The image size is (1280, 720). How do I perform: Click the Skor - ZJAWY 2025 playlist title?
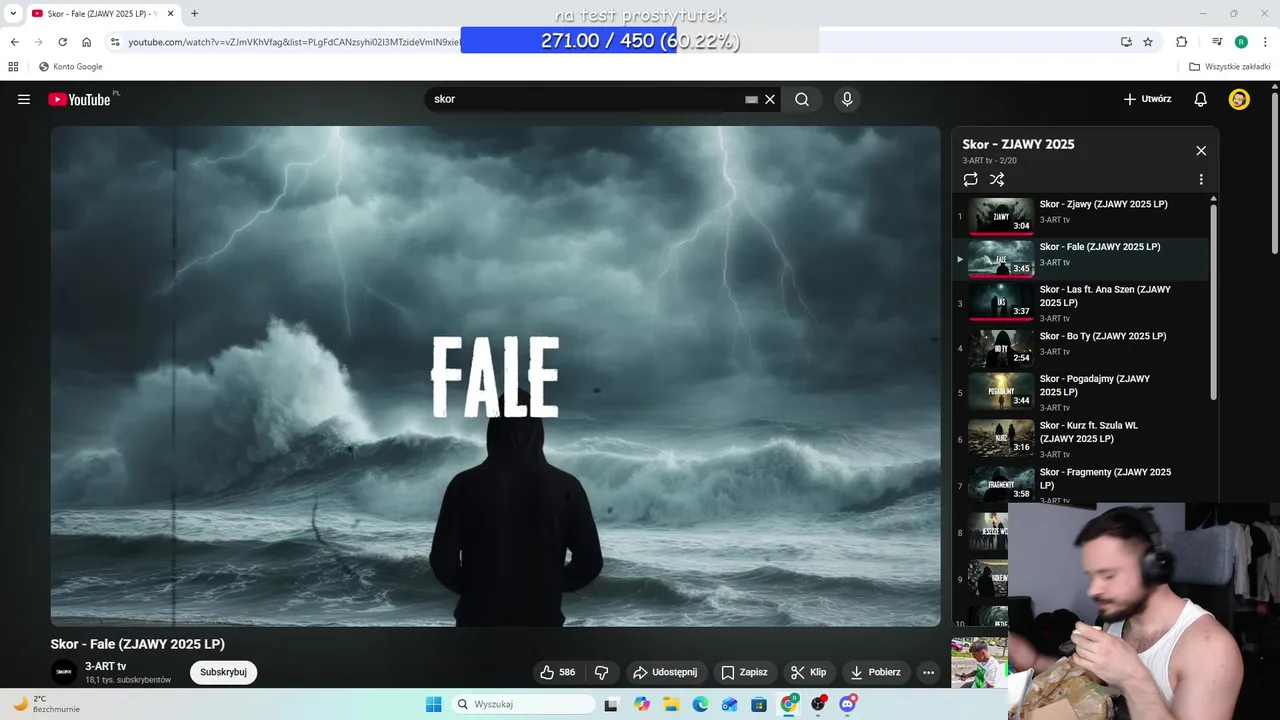pyautogui.click(x=1018, y=144)
